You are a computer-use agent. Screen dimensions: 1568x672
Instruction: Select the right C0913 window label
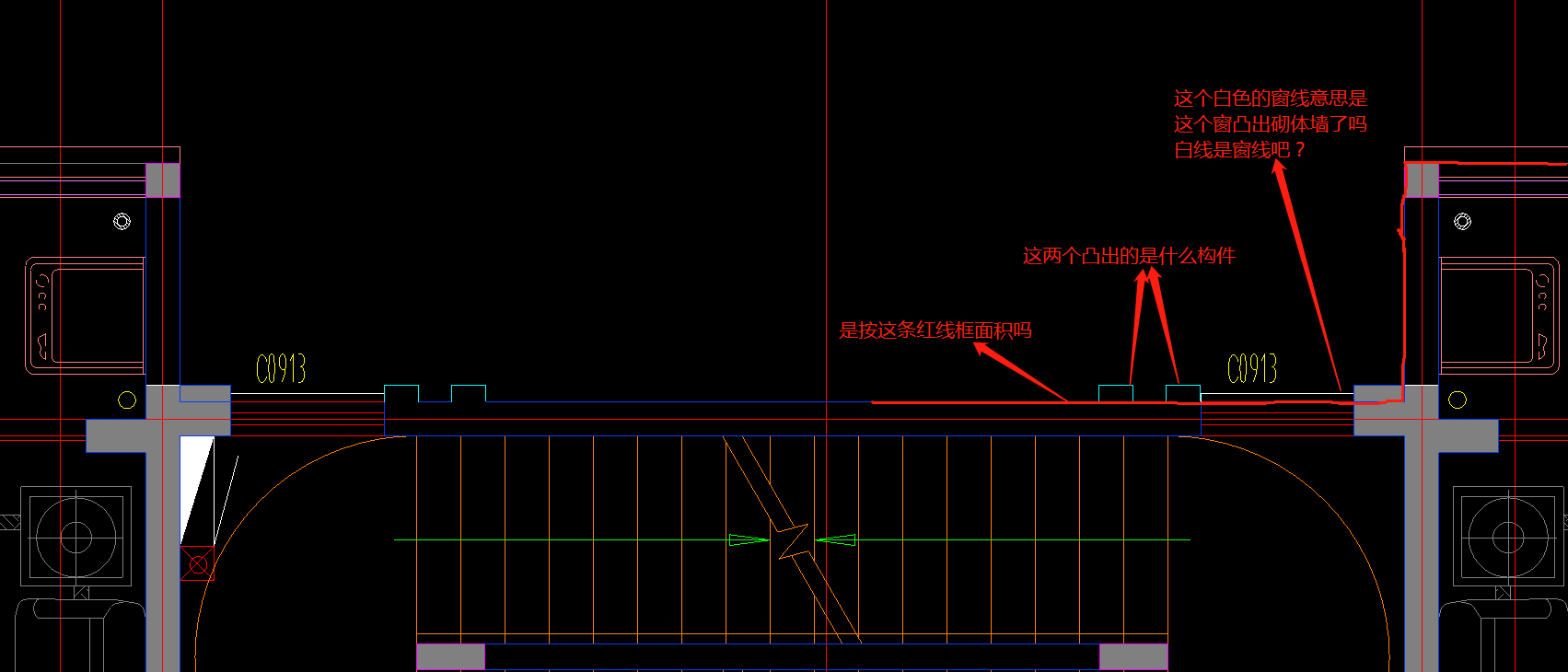(x=1252, y=369)
